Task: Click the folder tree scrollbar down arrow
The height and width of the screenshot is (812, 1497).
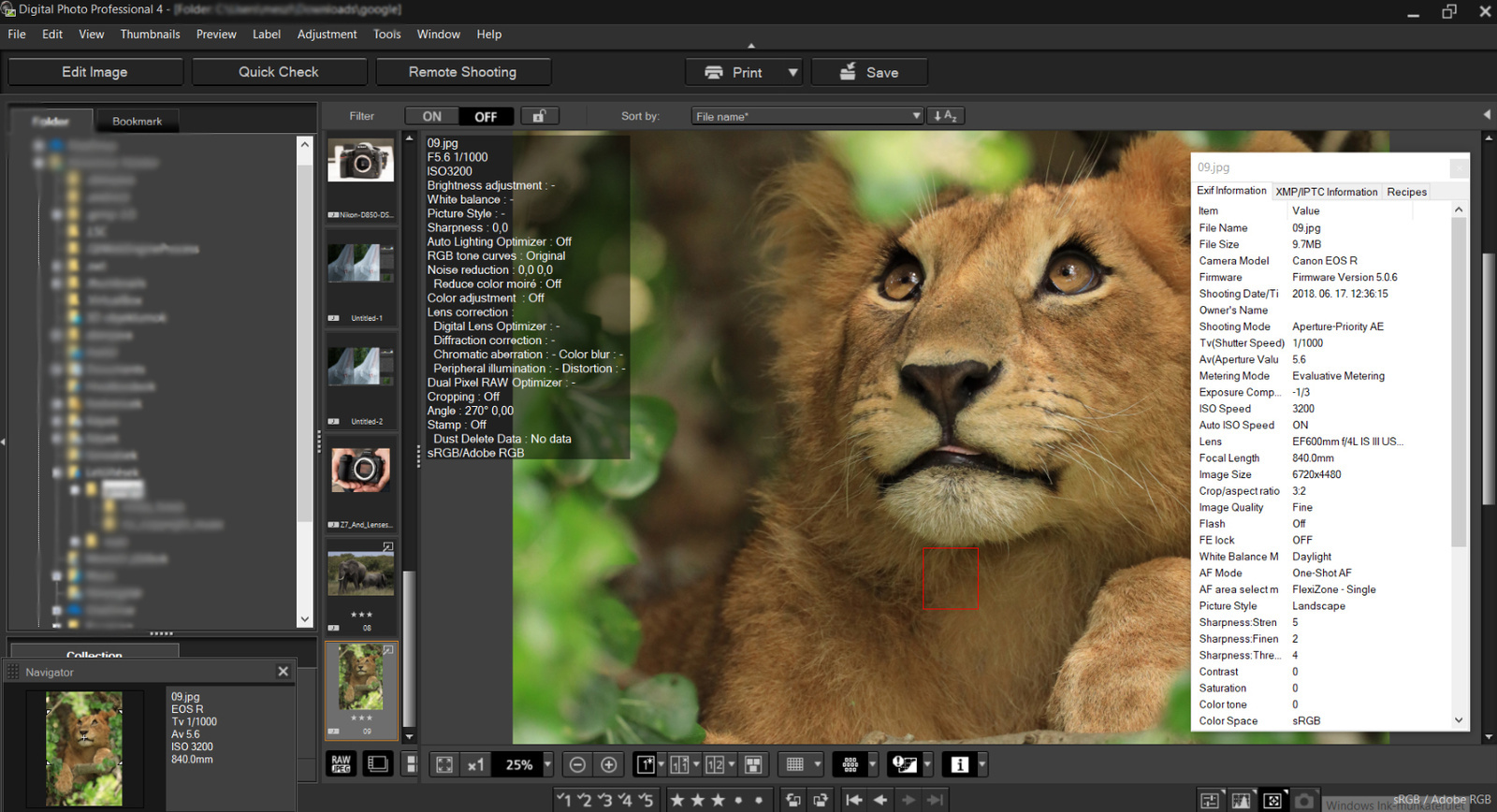Action: 304,619
